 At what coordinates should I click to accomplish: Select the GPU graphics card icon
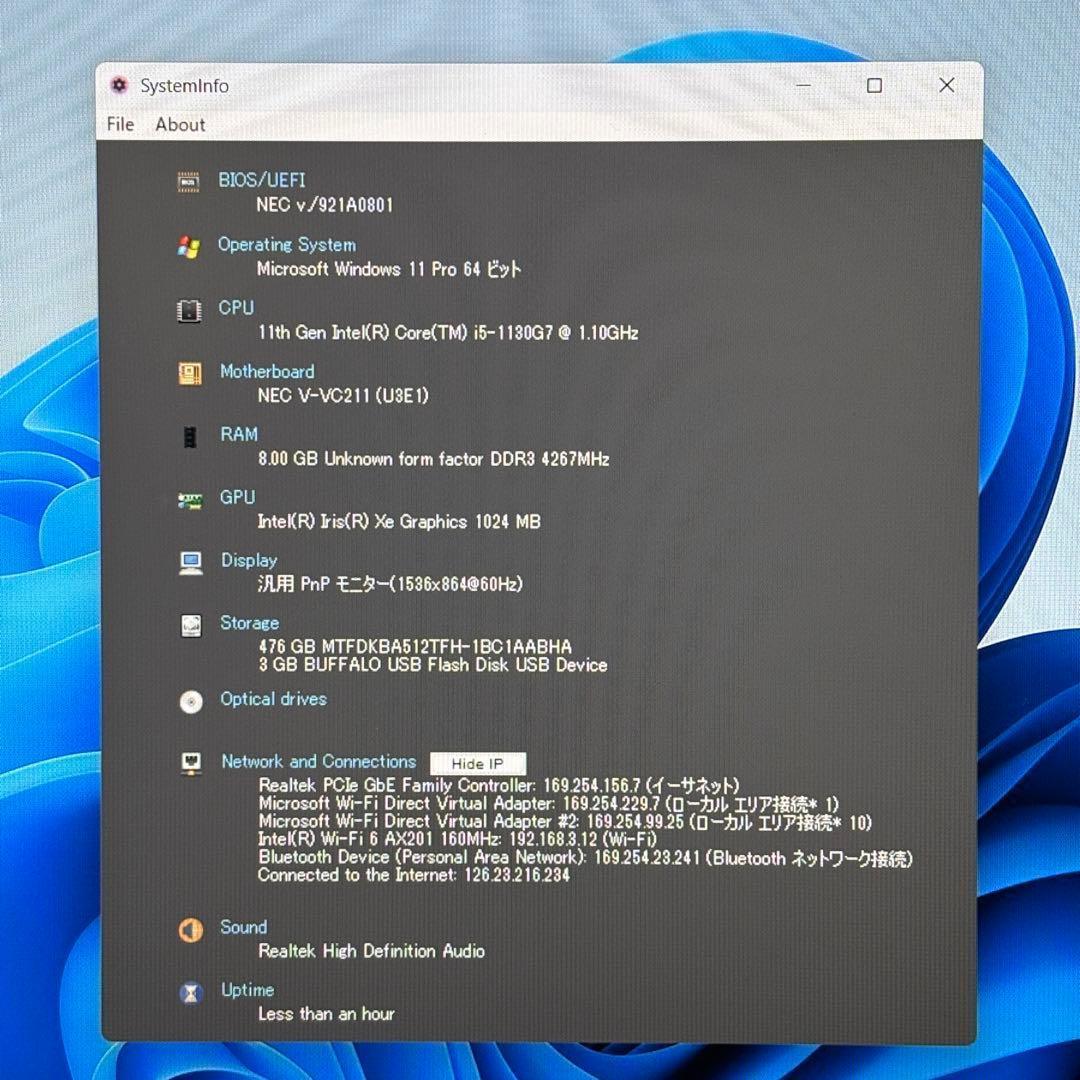tap(190, 498)
